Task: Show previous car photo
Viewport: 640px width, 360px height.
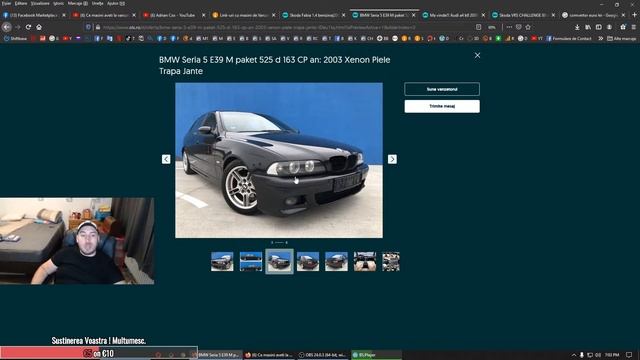Action: 166,159
